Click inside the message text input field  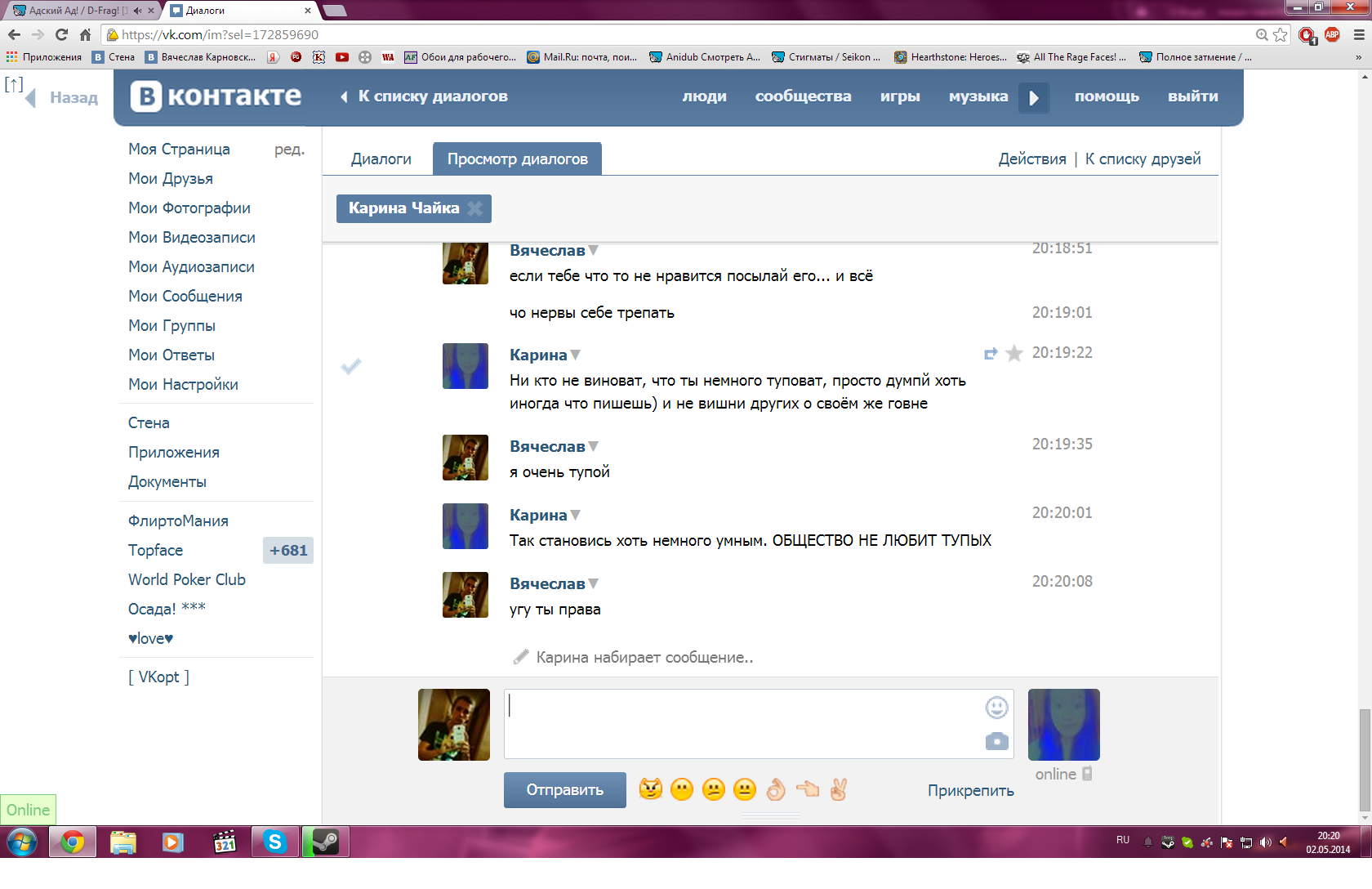[759, 724]
